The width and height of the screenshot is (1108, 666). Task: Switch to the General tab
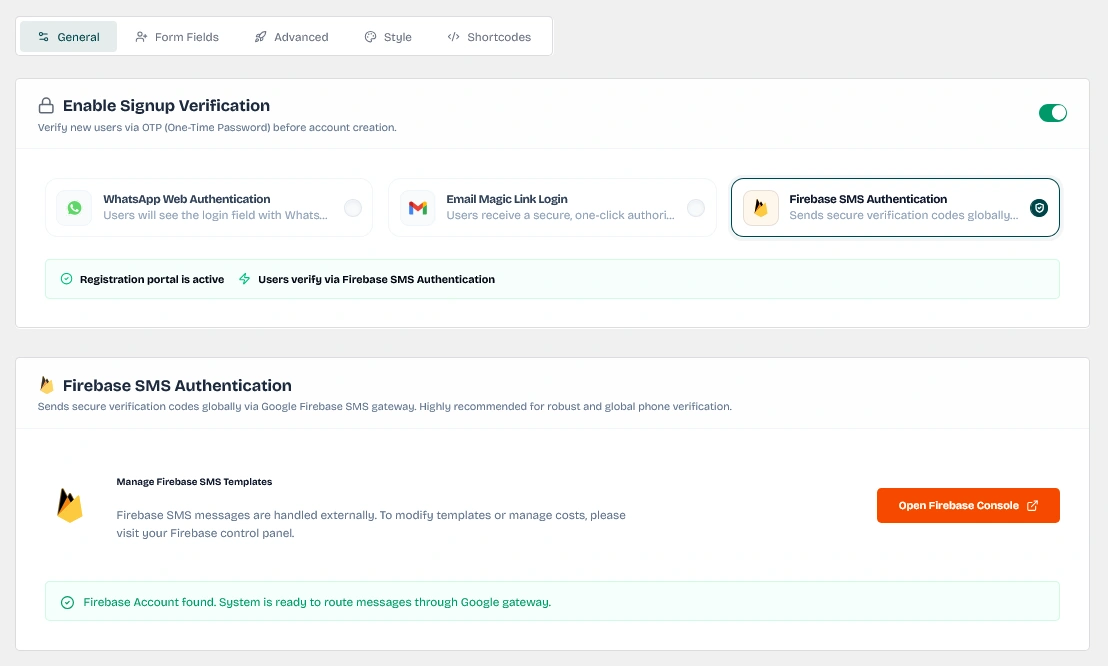(69, 37)
